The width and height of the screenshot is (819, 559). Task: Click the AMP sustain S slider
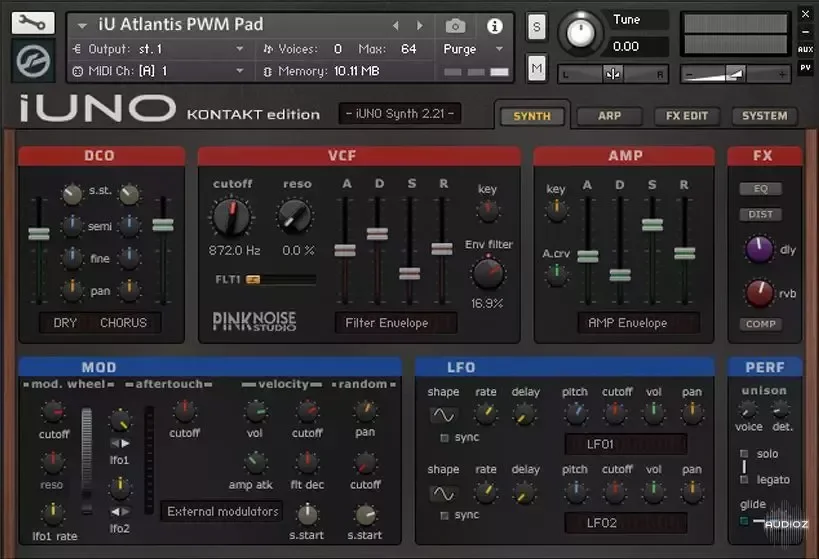coord(652,225)
